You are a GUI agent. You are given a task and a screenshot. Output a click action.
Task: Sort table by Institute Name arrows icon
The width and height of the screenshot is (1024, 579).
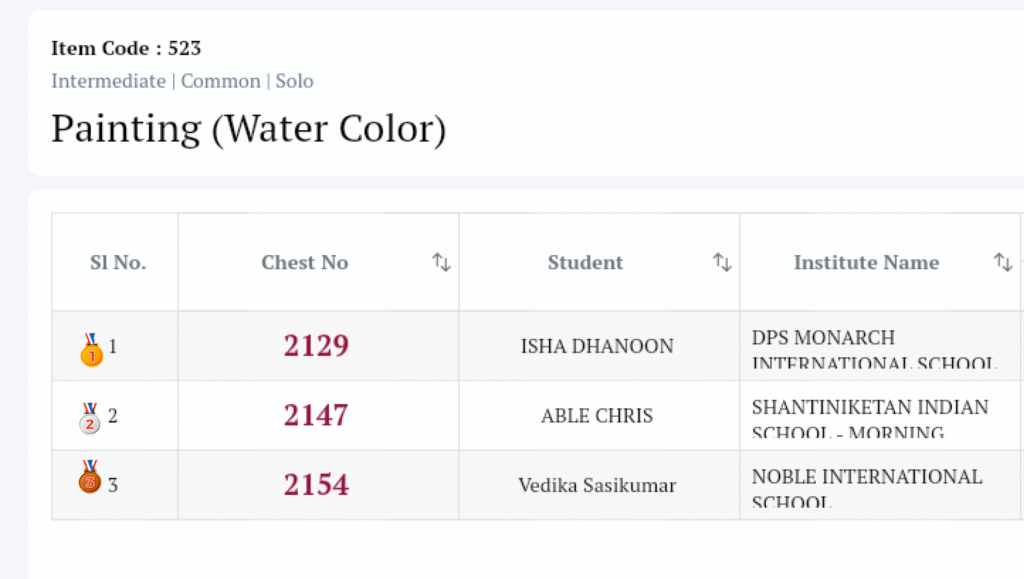coord(1003,262)
